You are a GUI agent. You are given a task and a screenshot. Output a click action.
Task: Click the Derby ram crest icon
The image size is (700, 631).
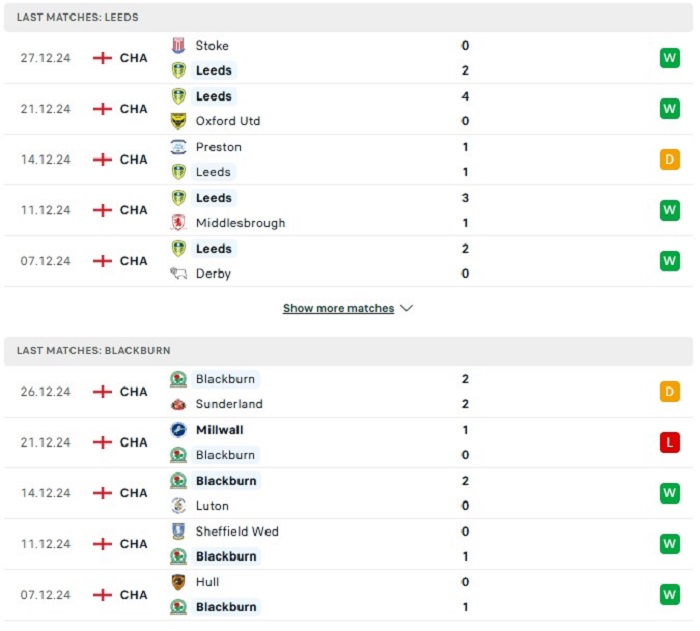[179, 273]
